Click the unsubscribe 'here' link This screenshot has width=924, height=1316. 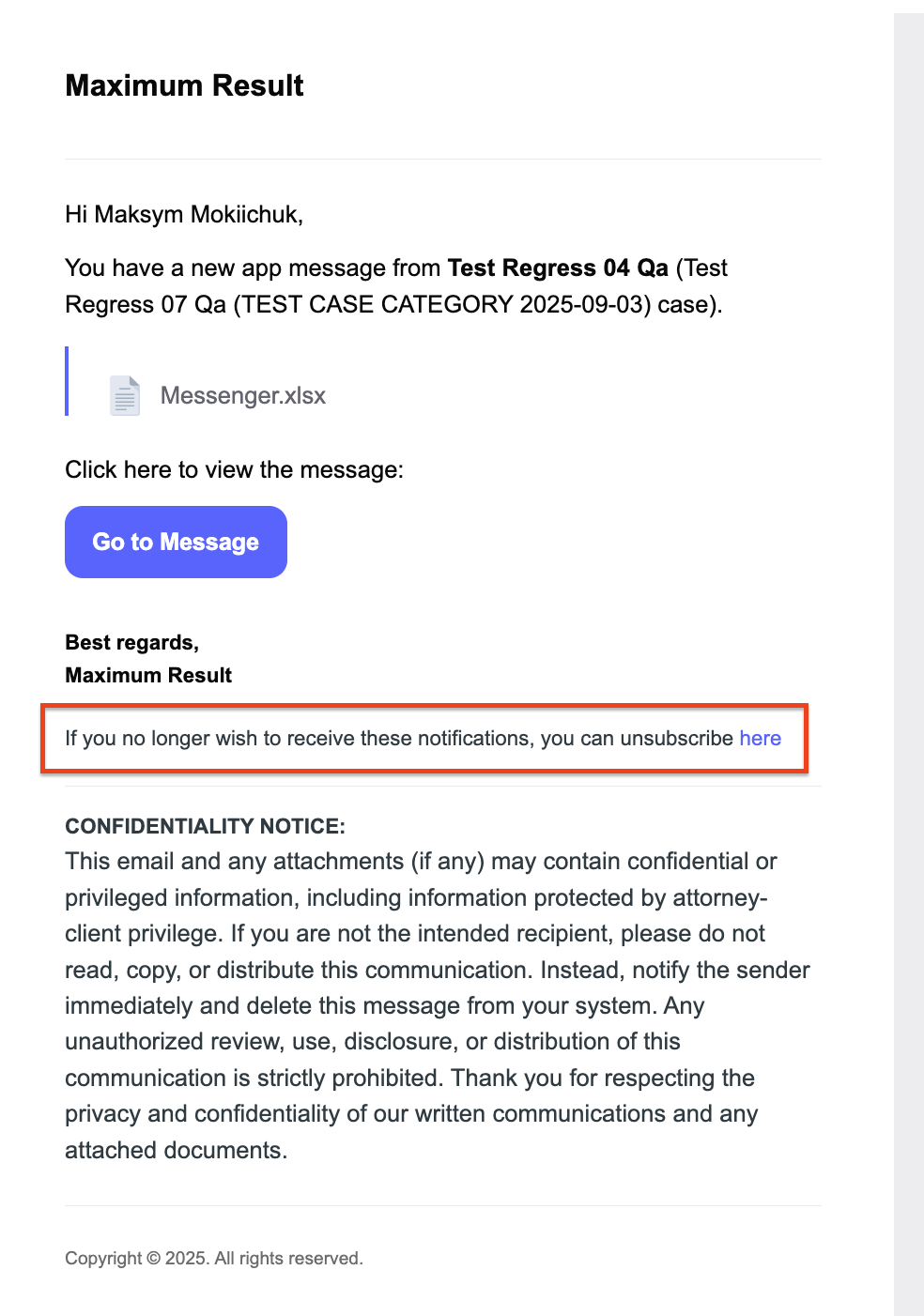click(760, 739)
